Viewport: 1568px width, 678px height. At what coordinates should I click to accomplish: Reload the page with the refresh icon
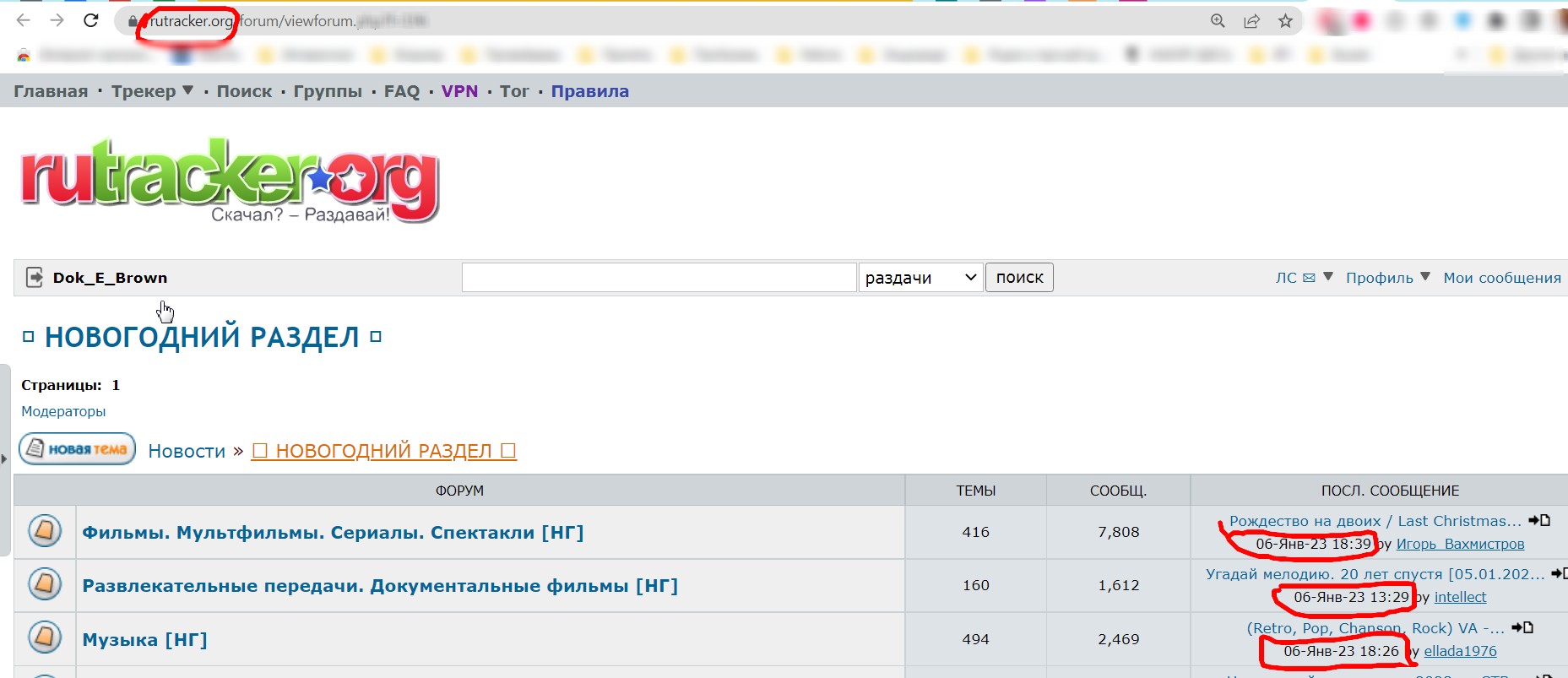coord(91,20)
